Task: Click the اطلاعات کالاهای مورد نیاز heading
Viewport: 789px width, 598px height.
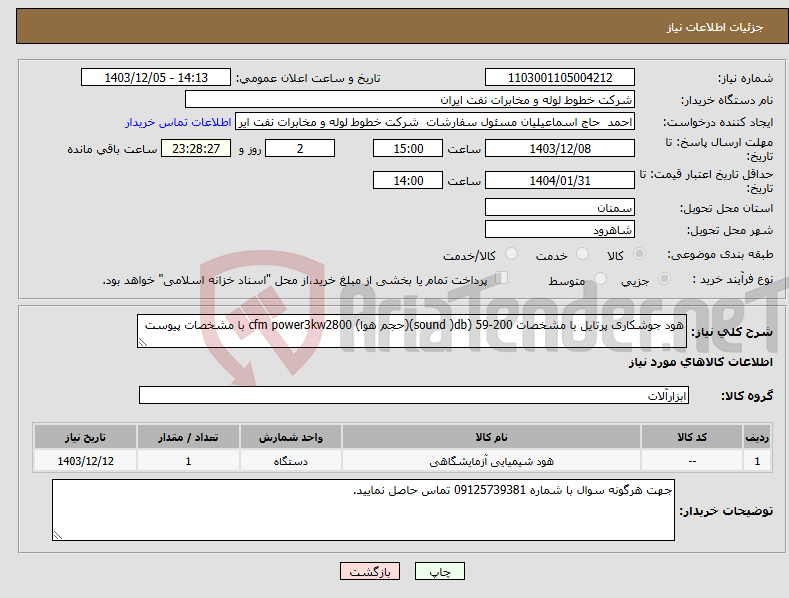Action: point(700,362)
